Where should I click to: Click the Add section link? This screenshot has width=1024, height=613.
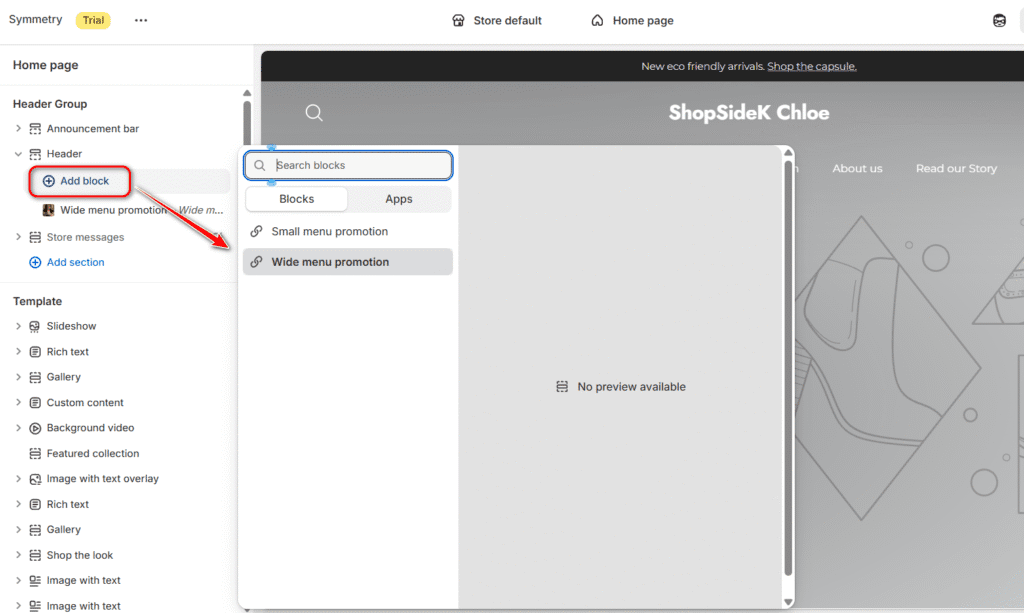pos(75,262)
